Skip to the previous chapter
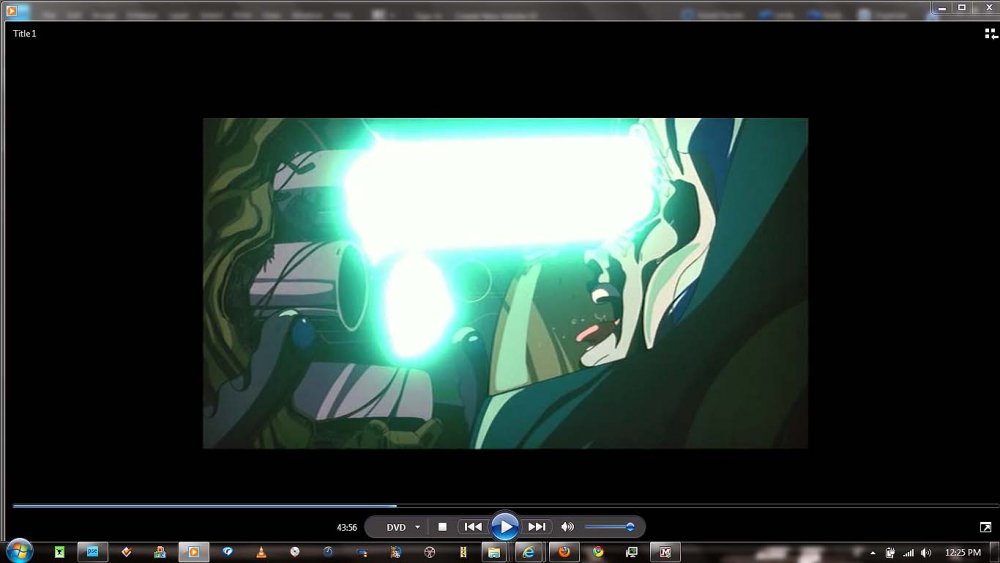The width and height of the screenshot is (1000, 563). 473,527
